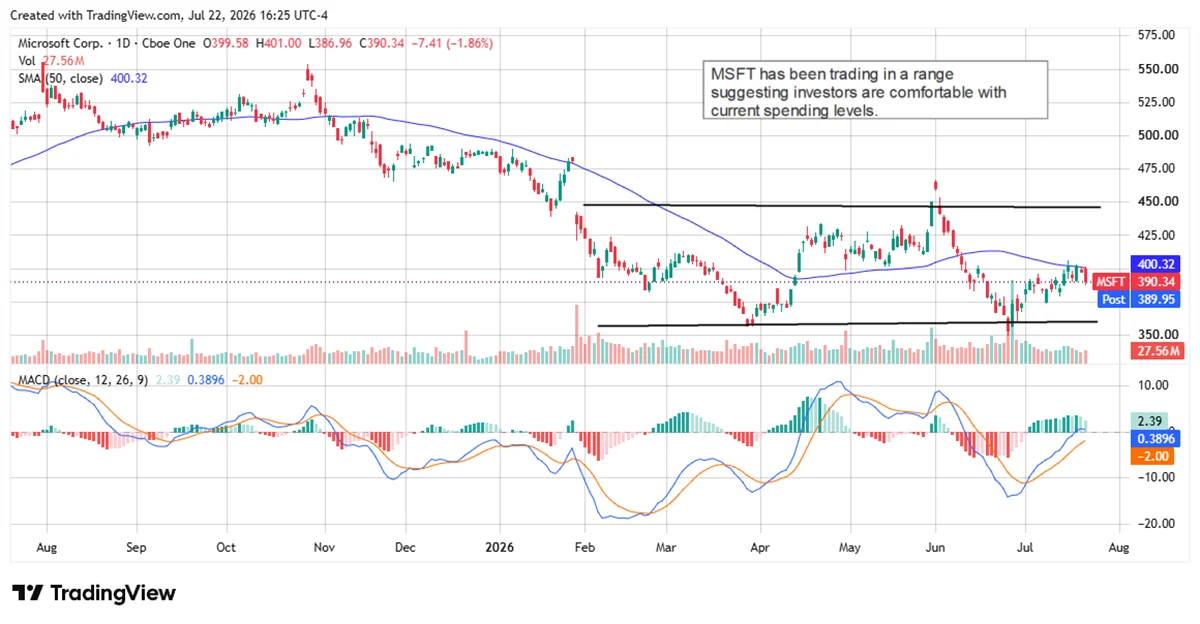
Task: Click the TradingView logo at bottom left
Action: click(94, 593)
